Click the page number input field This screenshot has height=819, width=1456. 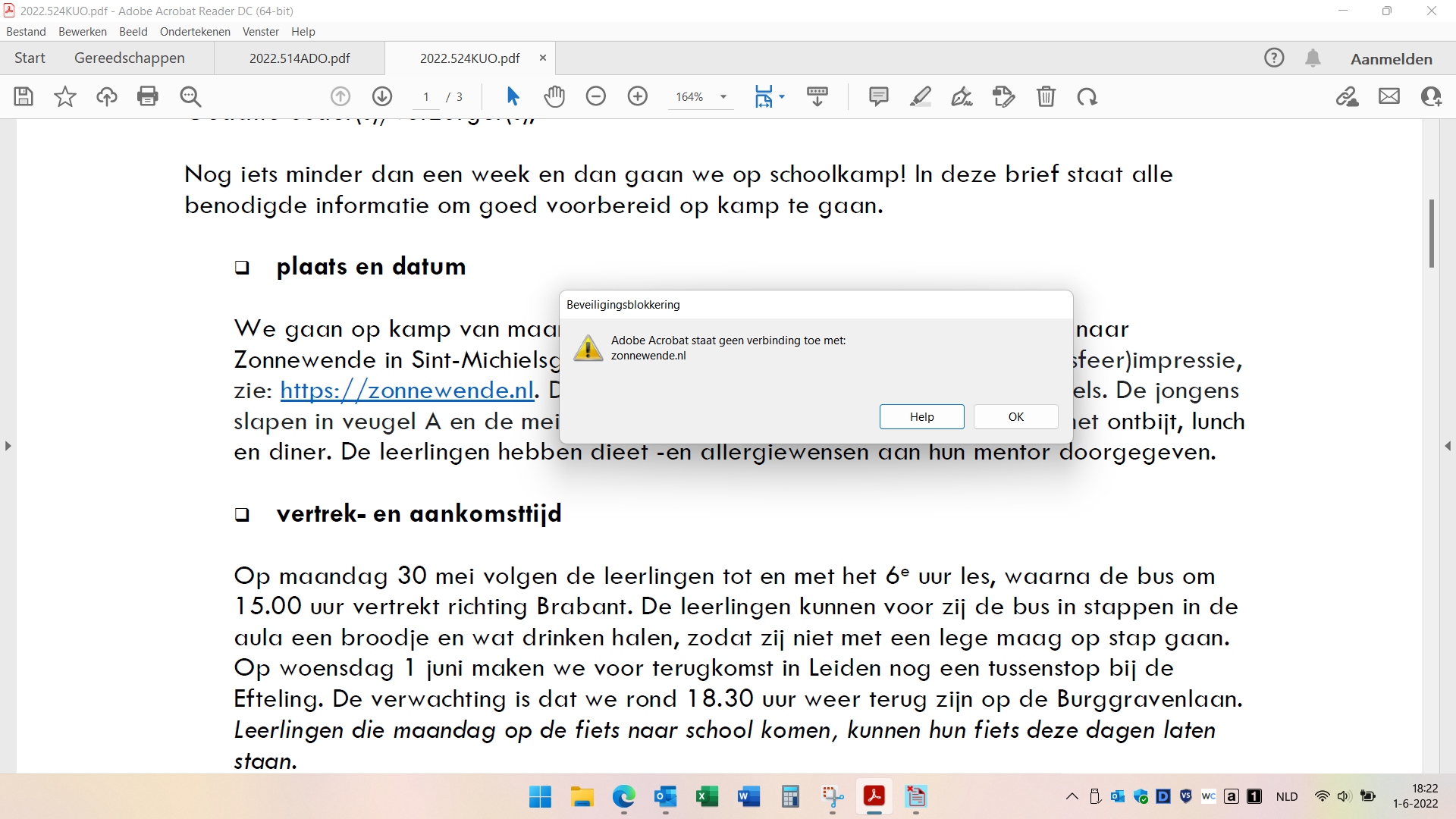[x=426, y=97]
